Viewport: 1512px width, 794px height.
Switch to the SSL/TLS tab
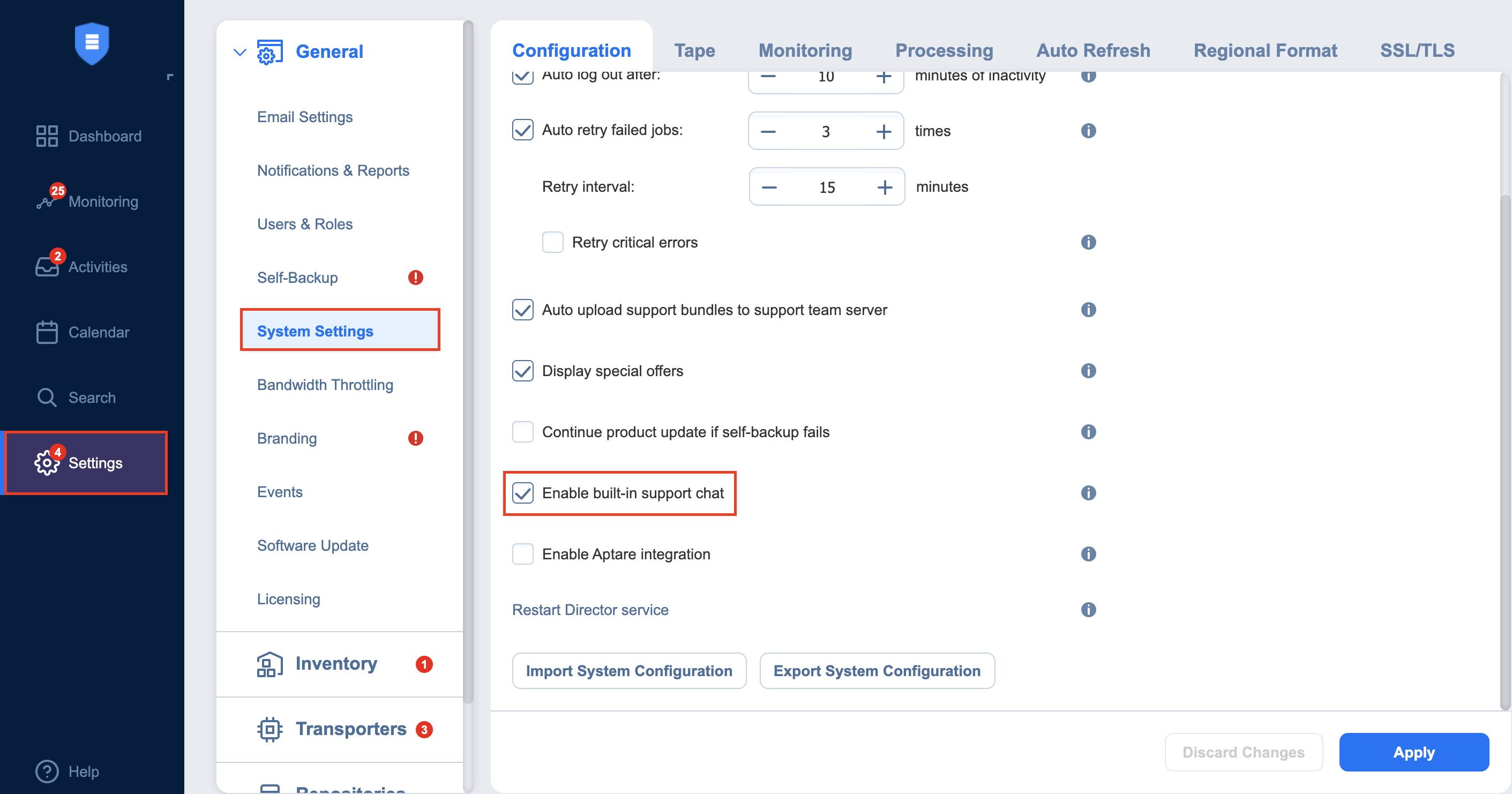click(x=1417, y=50)
